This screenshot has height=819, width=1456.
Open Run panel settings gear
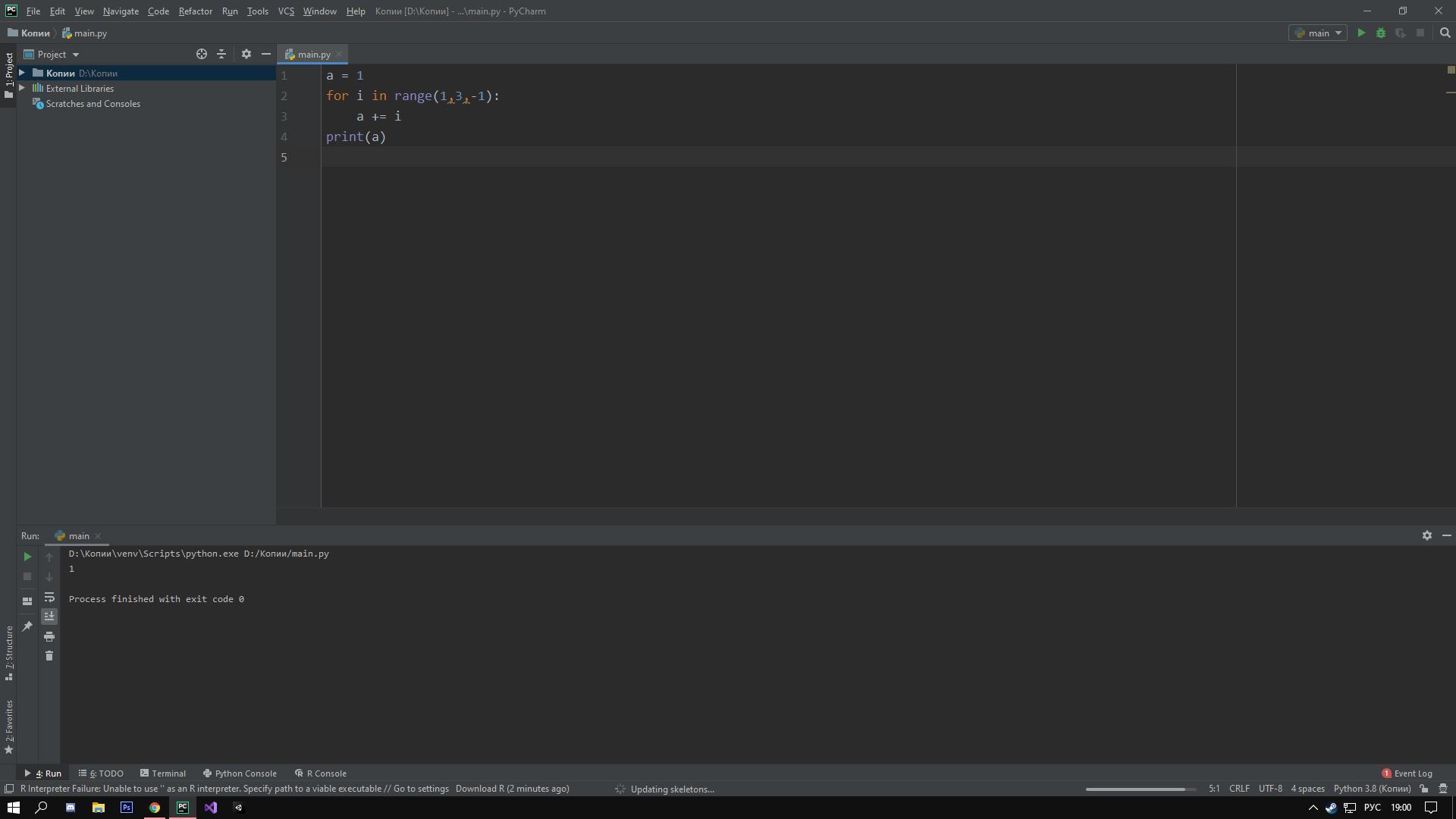point(1426,535)
